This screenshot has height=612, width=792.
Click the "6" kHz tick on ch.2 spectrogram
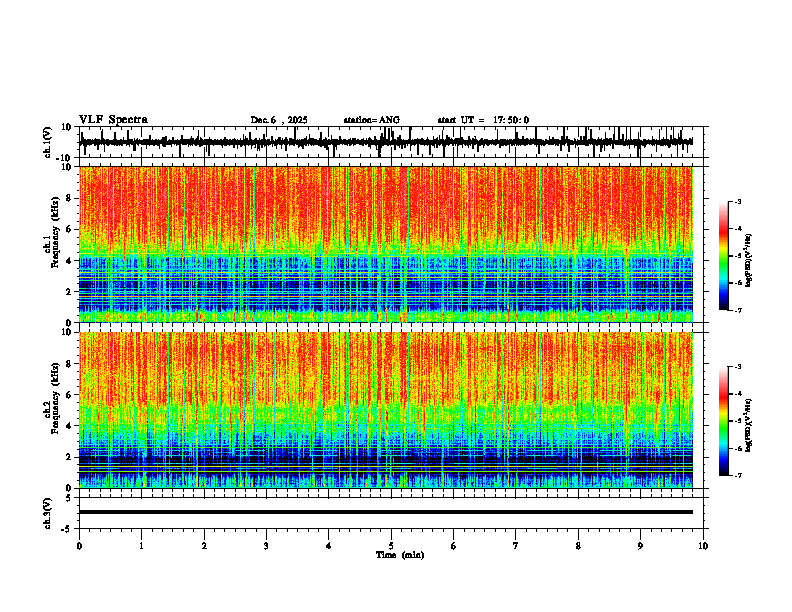point(70,394)
